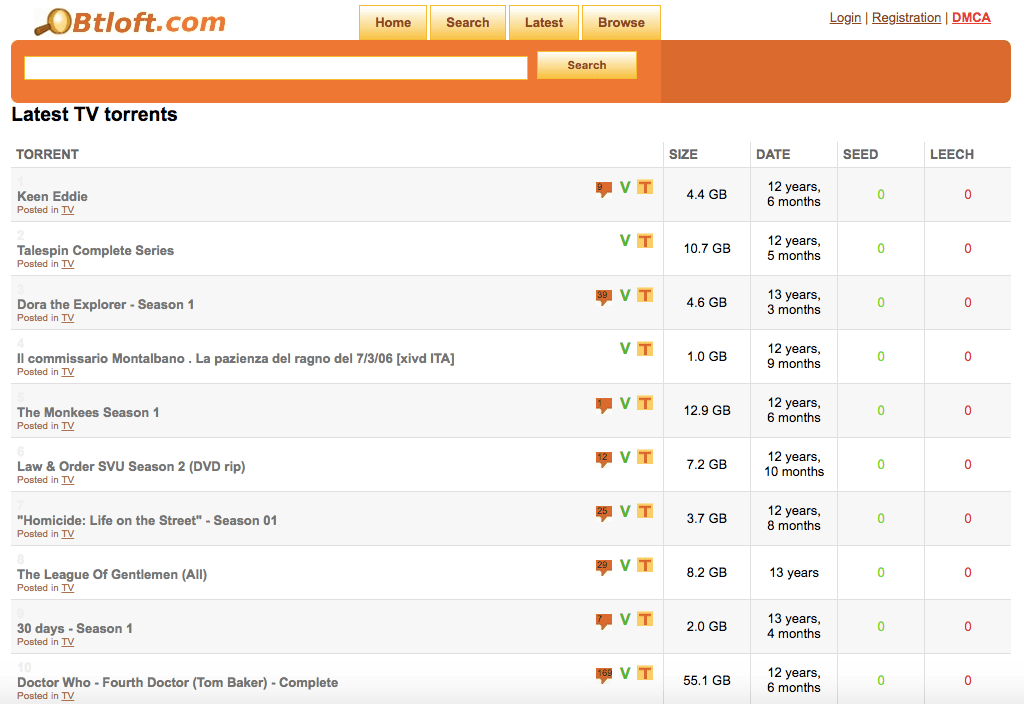The width and height of the screenshot is (1024, 704).
Task: Open comment bubble for The Monkees Season 1
Action: pyautogui.click(x=603, y=405)
